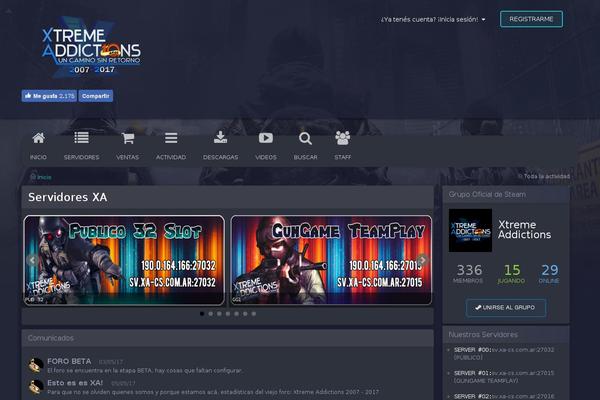Click the 29 ONLINE count

[x=549, y=273]
